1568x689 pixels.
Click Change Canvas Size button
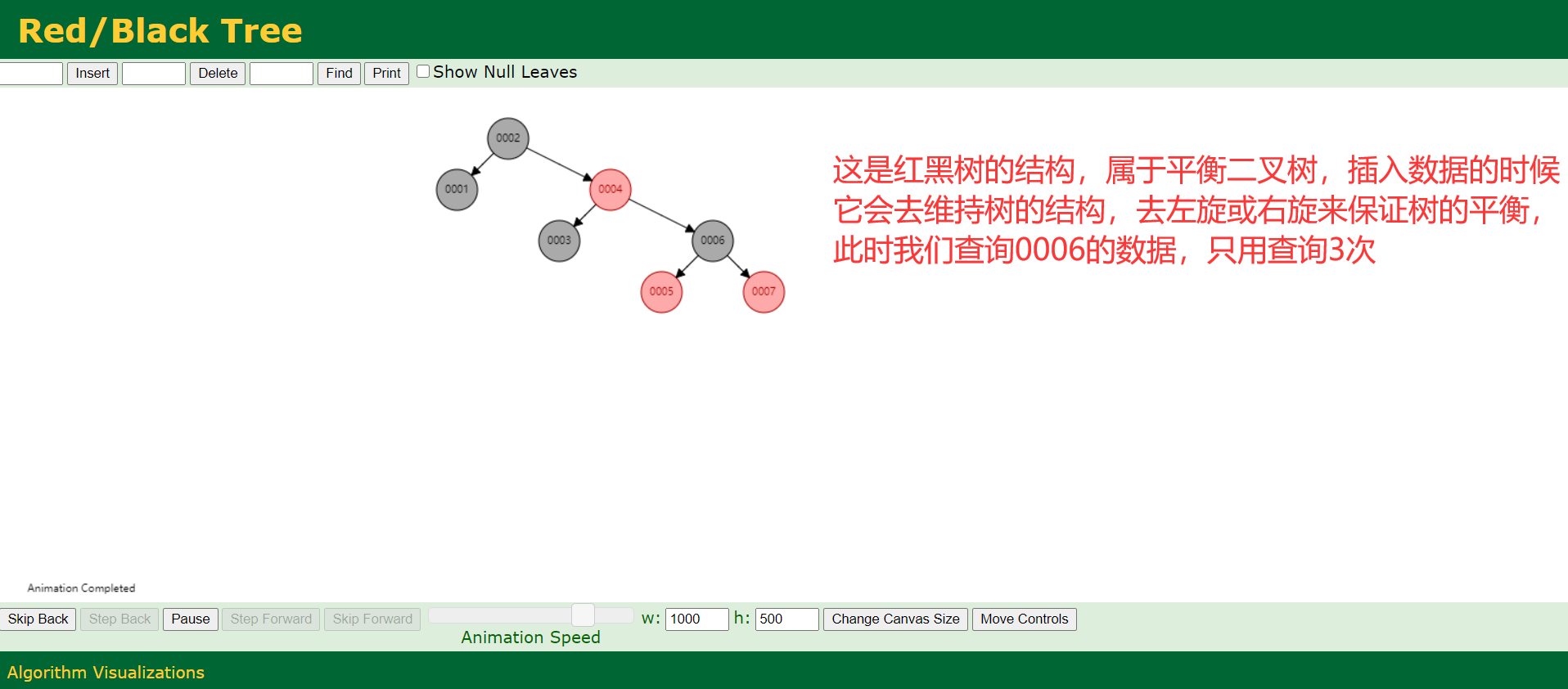[895, 619]
